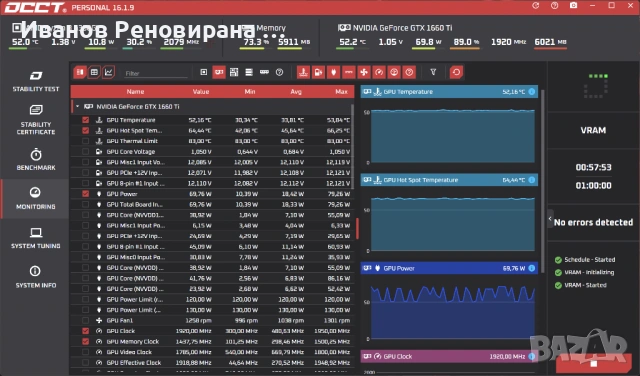Stop the running test with the red stop button

click(x=594, y=363)
